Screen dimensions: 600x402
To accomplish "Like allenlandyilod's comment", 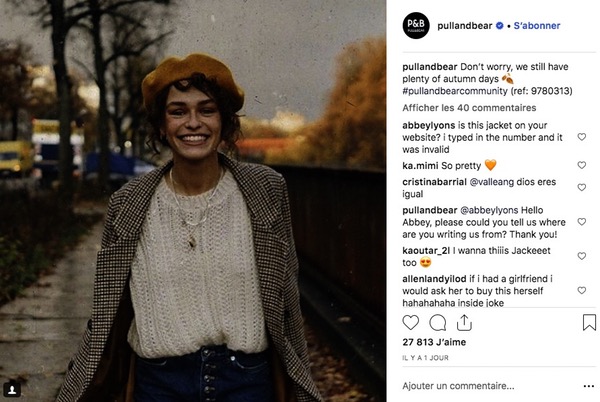I will tap(582, 290).
